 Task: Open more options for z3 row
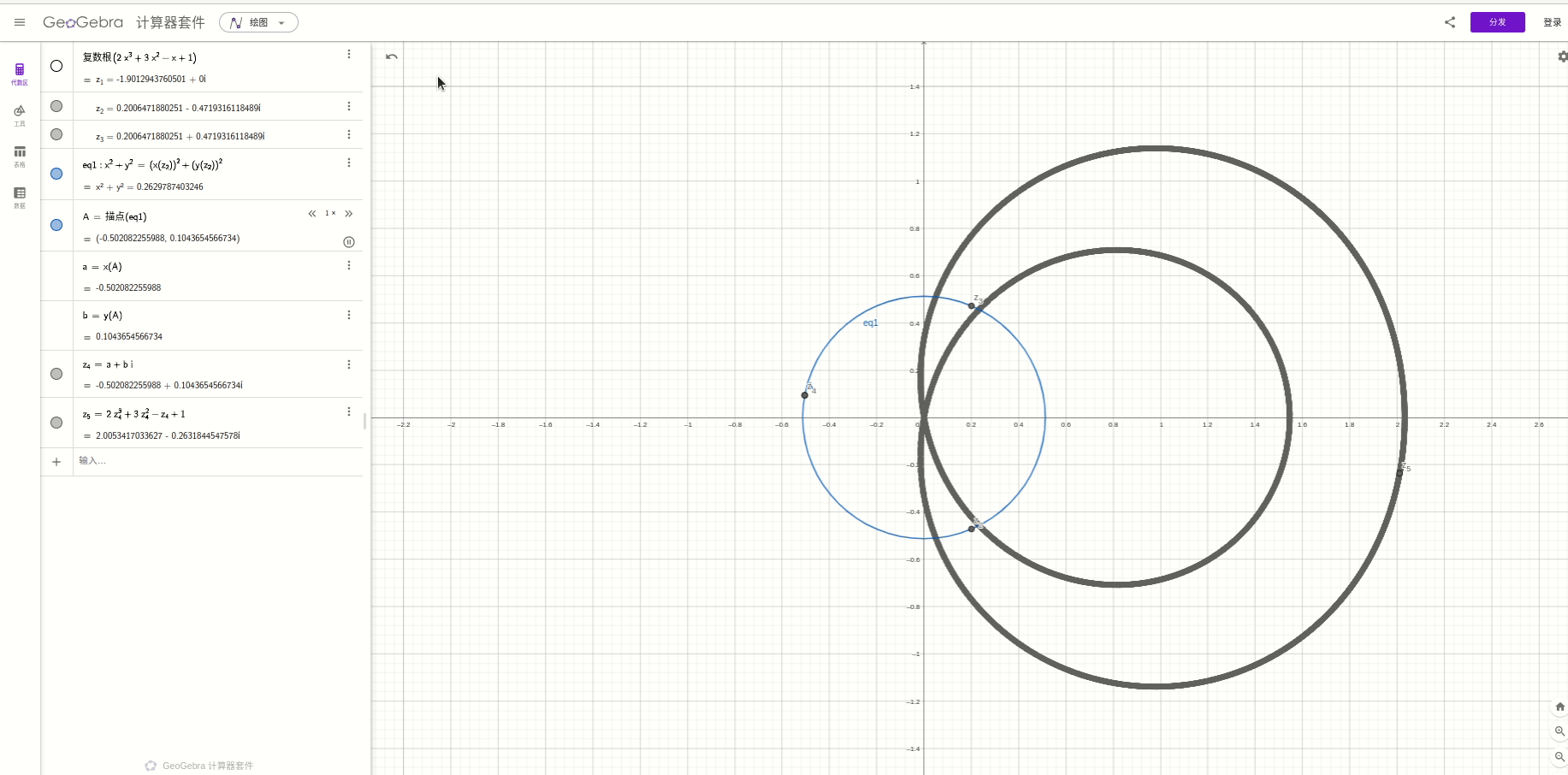click(x=349, y=134)
